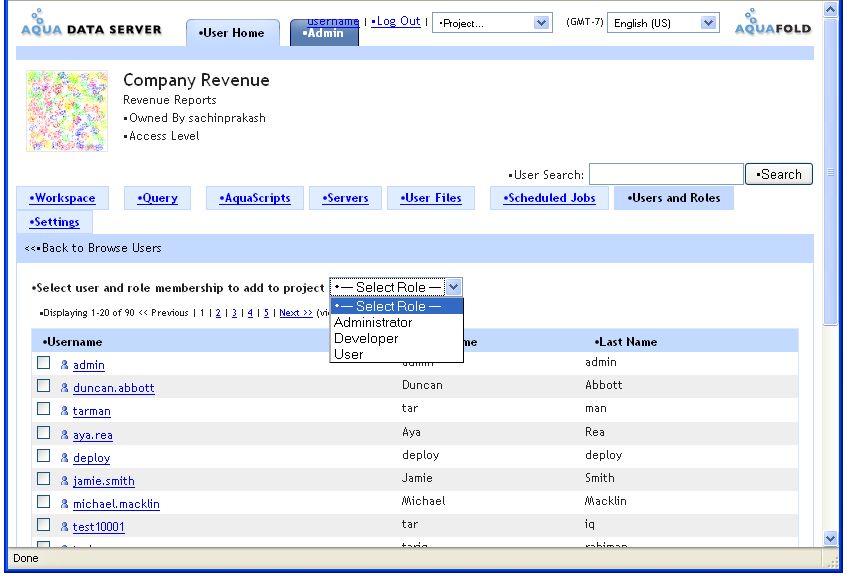Viewport: 846px width, 576px height.
Task: Click the user icon beside deploy
Action: pyautogui.click(x=64, y=458)
